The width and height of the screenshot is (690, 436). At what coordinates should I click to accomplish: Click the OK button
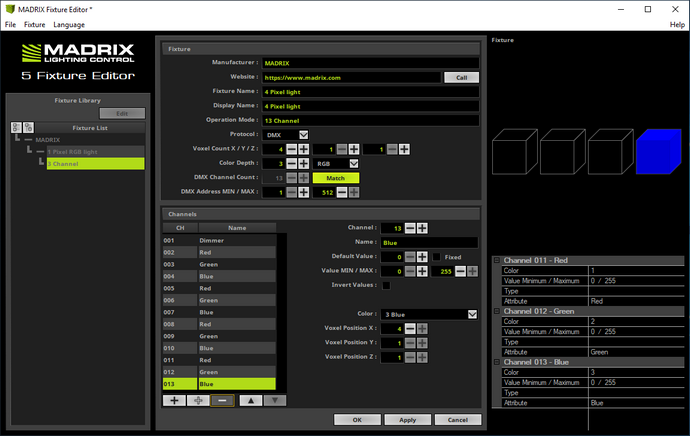point(357,420)
